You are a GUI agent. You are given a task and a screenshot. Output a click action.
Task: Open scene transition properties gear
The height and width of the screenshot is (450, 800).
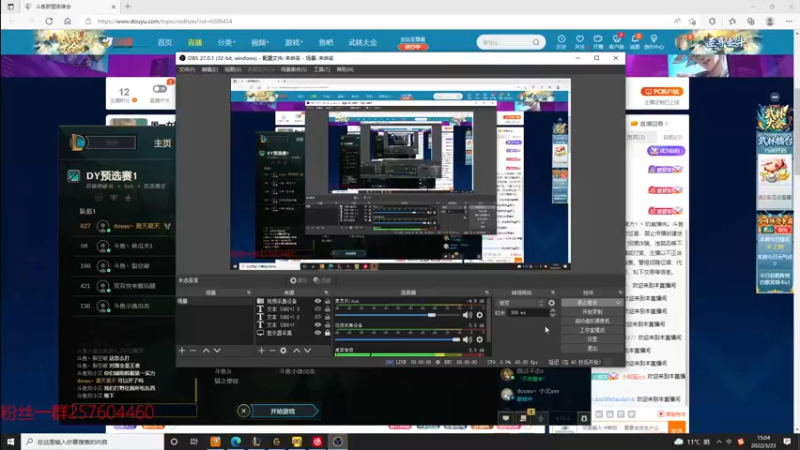click(552, 303)
